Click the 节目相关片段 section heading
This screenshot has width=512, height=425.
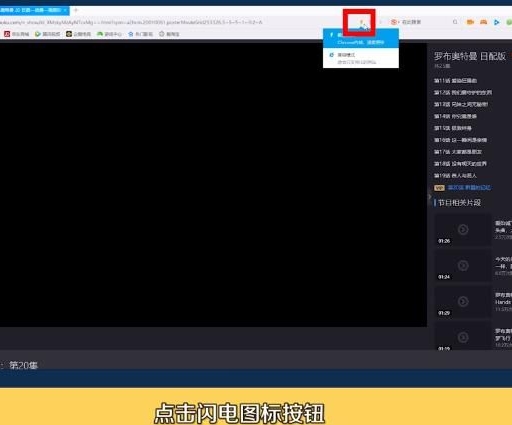click(459, 203)
